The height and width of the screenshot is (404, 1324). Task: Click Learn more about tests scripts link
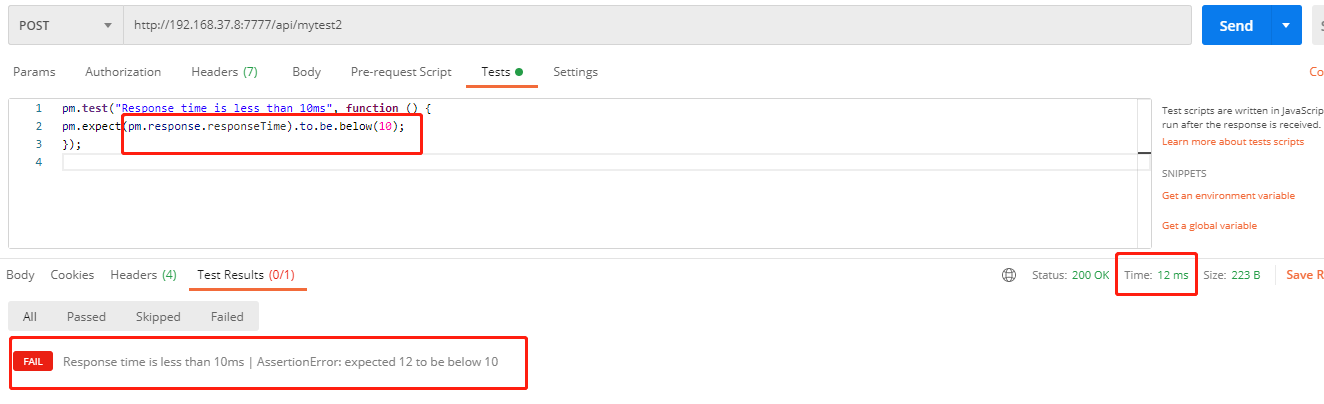click(1232, 142)
